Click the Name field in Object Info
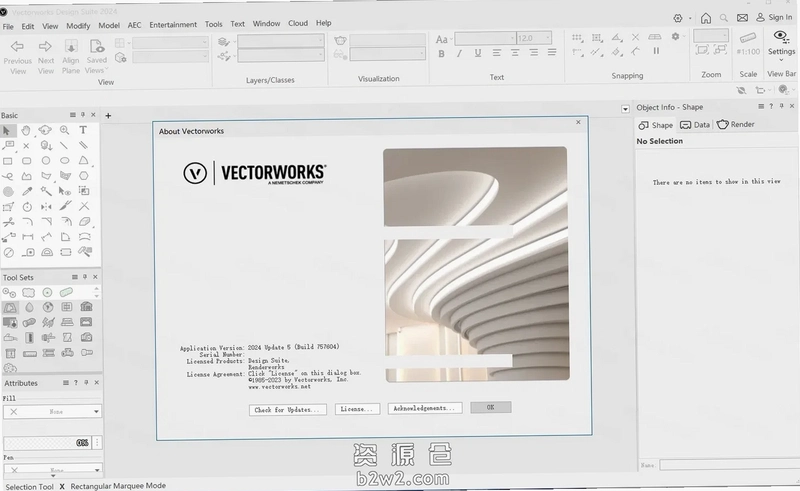 click(x=729, y=465)
